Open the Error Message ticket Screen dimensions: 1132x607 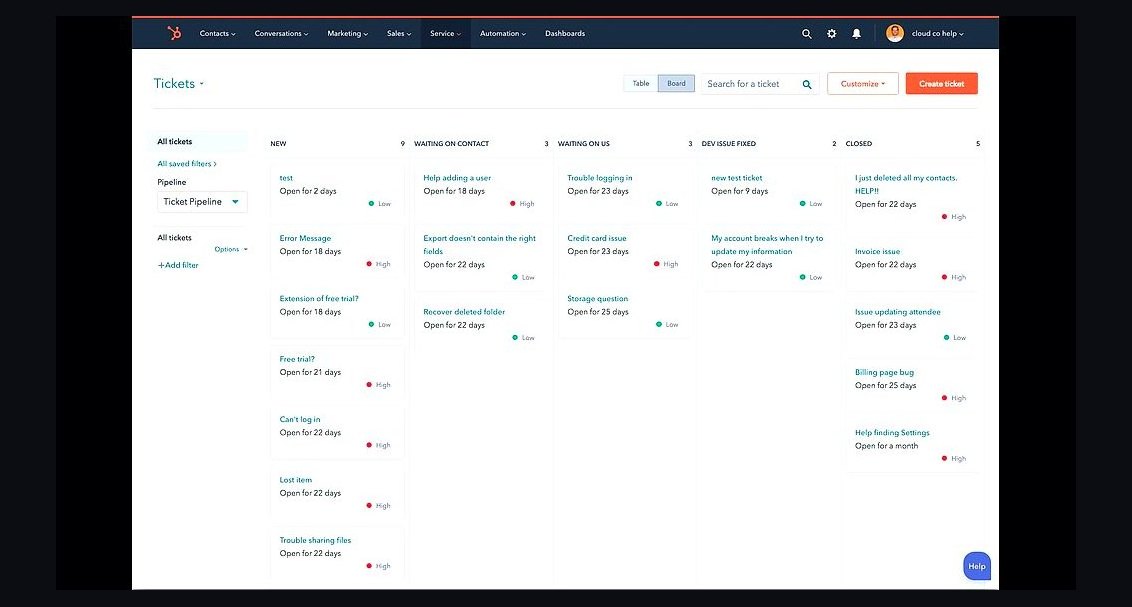coord(305,238)
